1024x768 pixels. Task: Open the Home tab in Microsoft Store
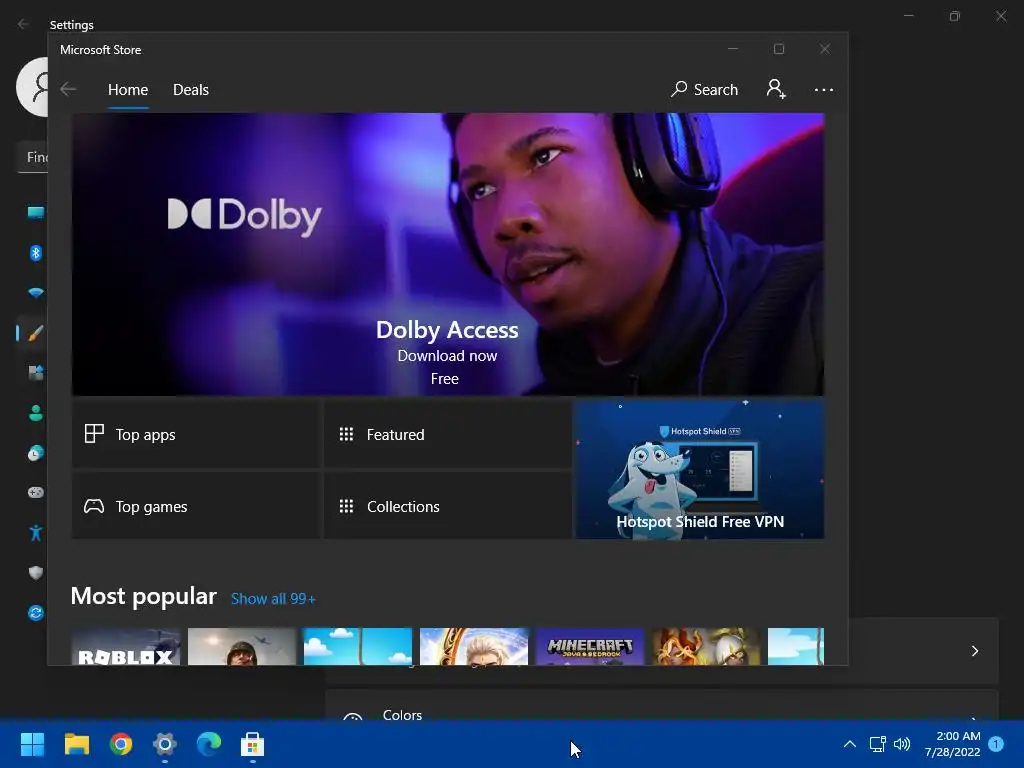(128, 89)
